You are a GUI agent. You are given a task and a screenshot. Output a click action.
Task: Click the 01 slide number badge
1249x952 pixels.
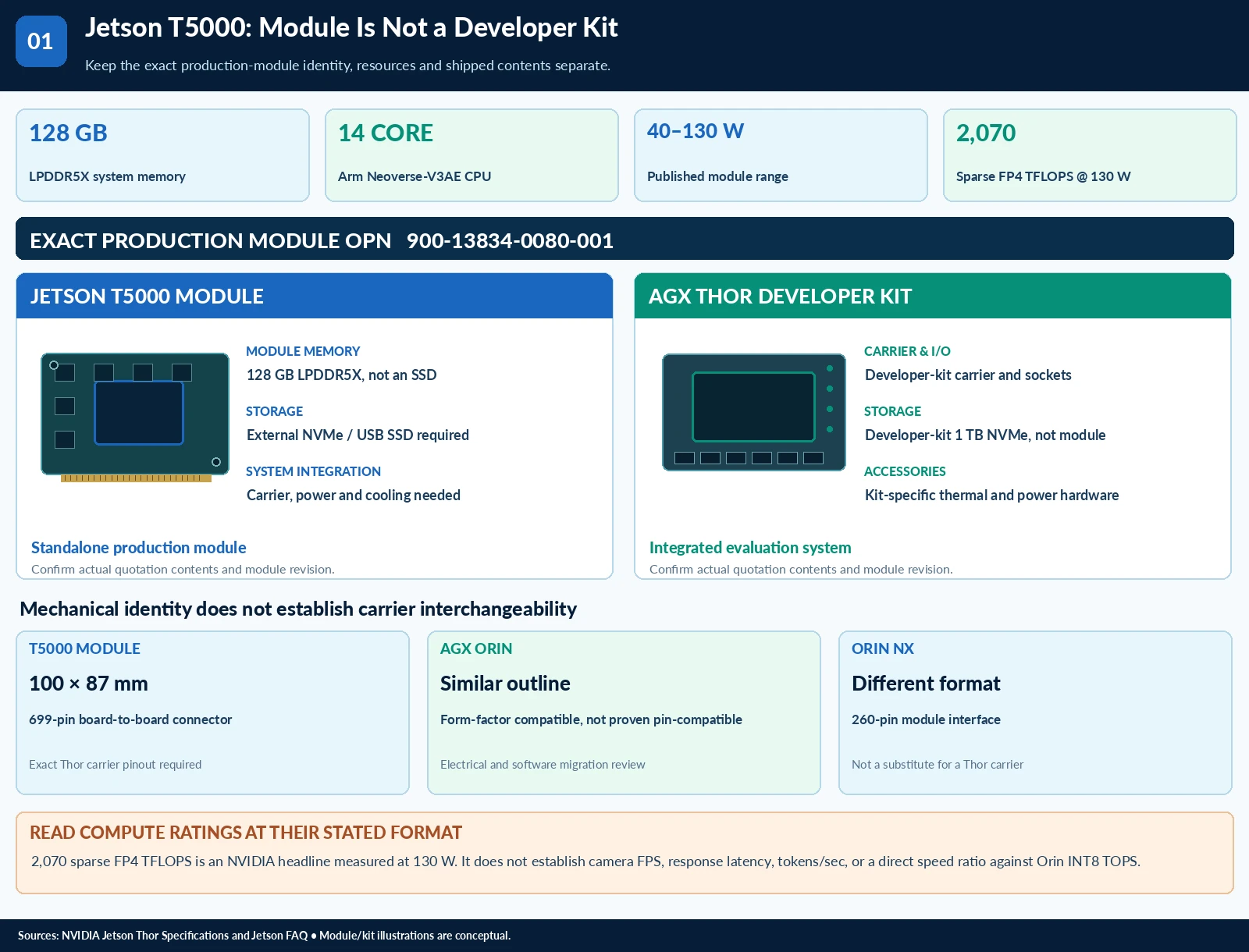(41, 41)
